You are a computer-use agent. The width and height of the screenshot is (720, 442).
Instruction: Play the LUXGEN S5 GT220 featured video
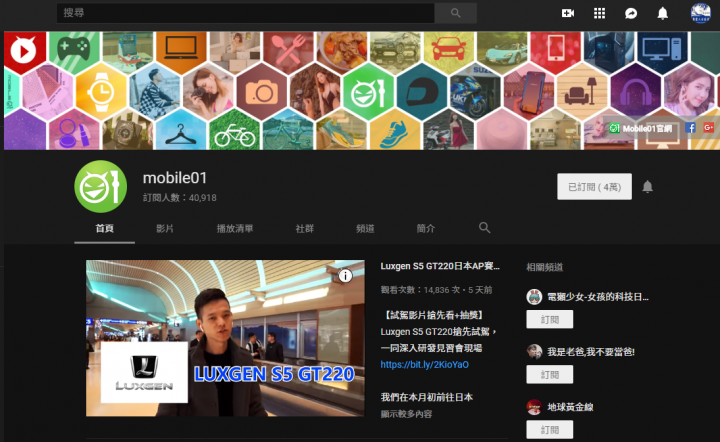coord(225,338)
